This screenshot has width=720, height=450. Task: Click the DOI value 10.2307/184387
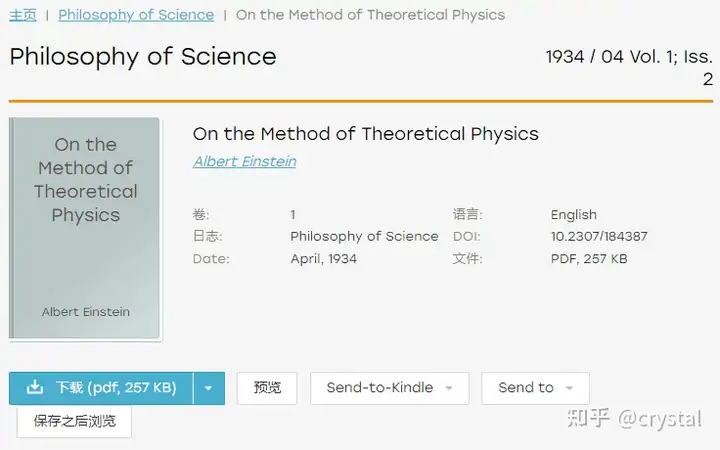[x=599, y=236]
